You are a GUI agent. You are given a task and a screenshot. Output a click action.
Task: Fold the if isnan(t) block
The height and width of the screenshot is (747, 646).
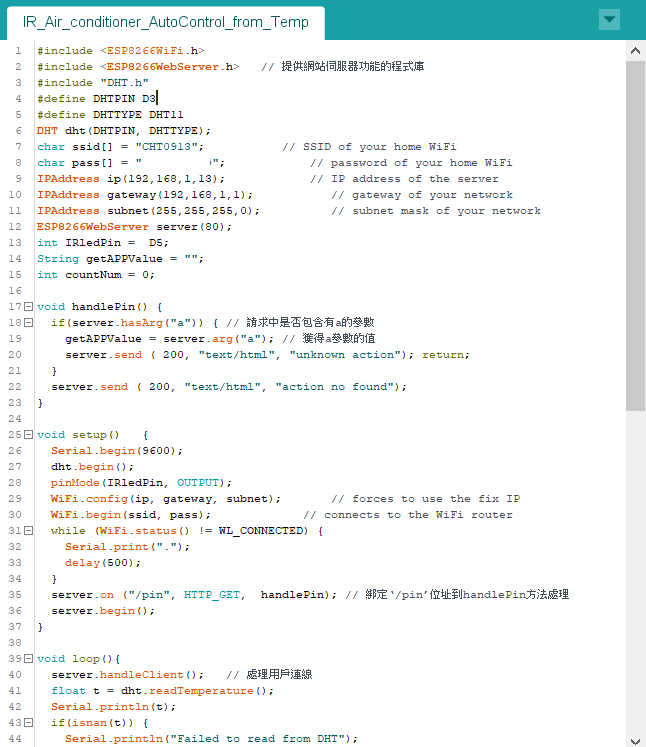click(28, 723)
